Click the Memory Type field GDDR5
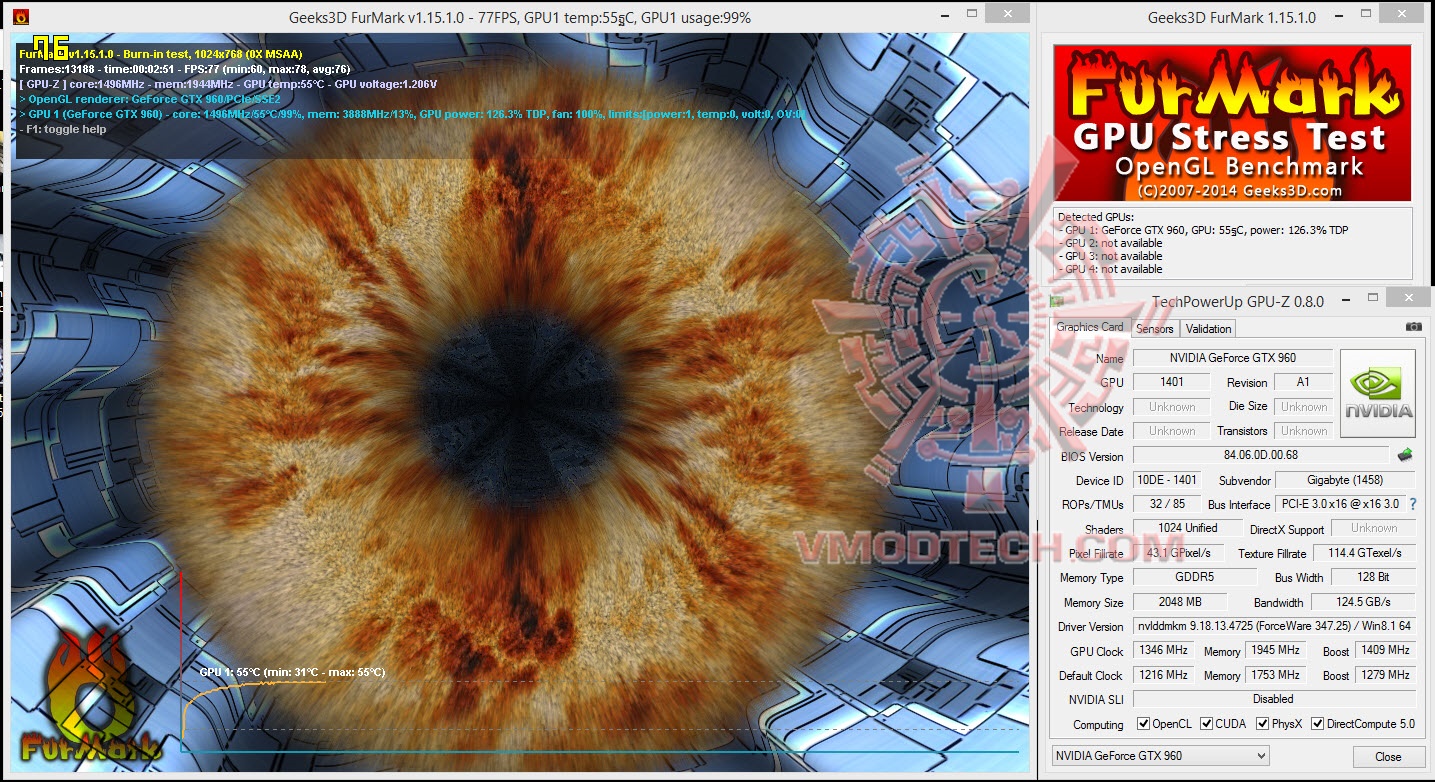Viewport: 1435px width, 782px height. (1194, 577)
